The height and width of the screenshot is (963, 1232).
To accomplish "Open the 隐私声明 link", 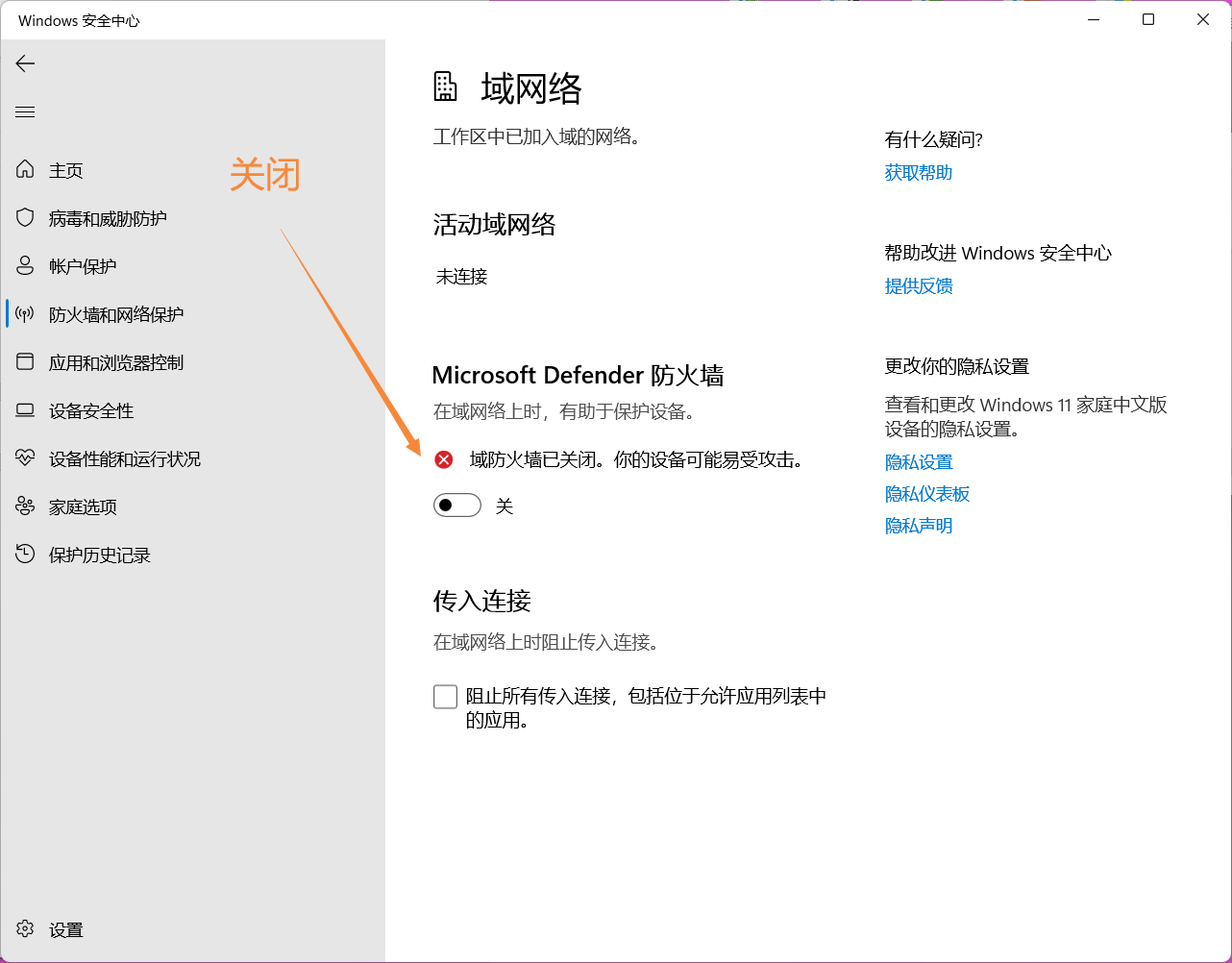I will (x=919, y=526).
